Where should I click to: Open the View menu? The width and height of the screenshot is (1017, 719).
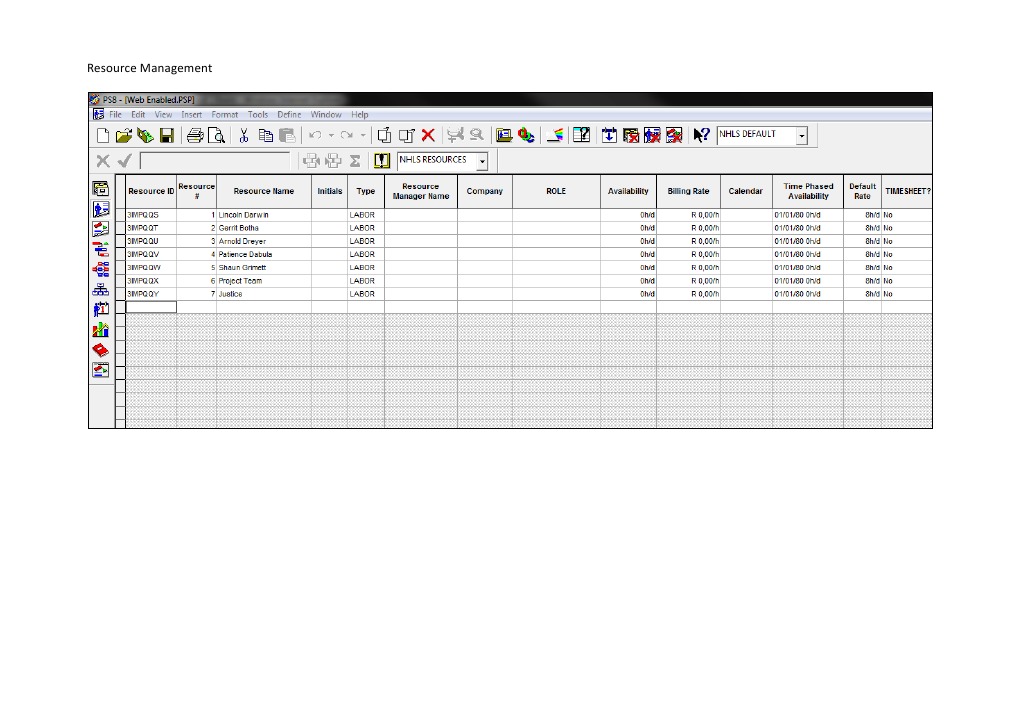pyautogui.click(x=163, y=115)
